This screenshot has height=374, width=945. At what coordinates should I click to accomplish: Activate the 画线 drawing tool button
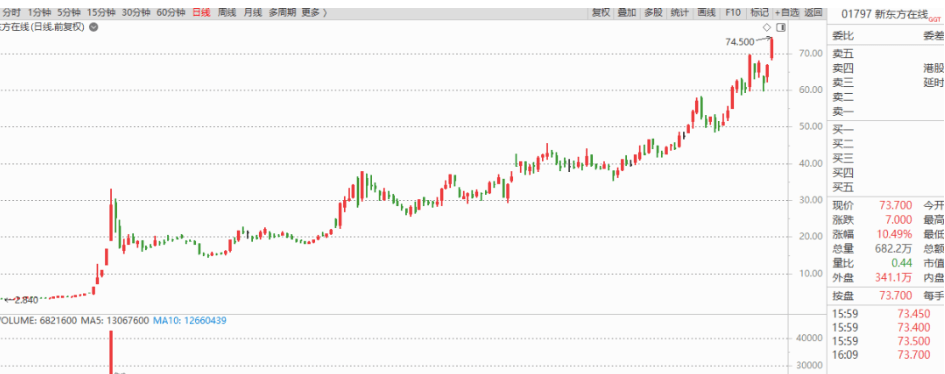(x=706, y=12)
